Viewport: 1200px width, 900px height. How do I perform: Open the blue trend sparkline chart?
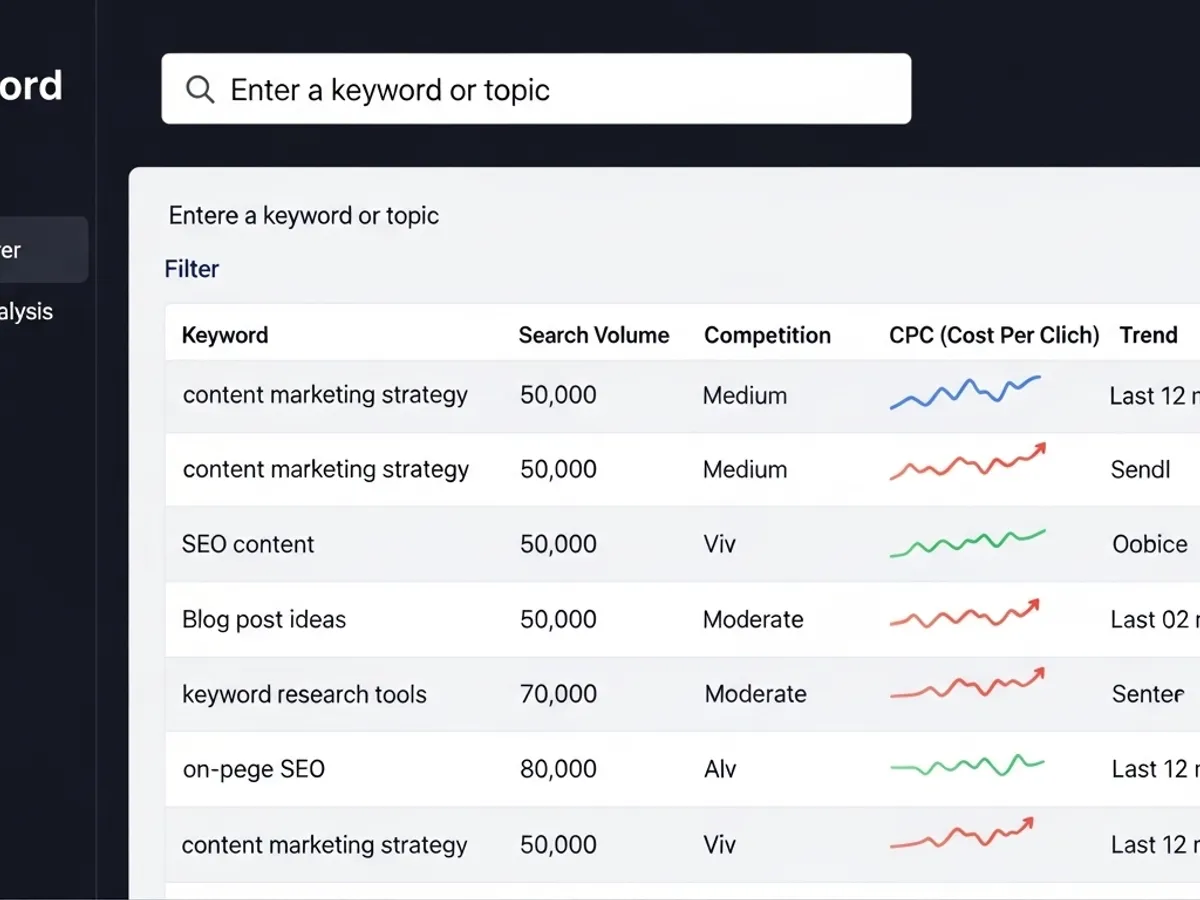point(965,392)
